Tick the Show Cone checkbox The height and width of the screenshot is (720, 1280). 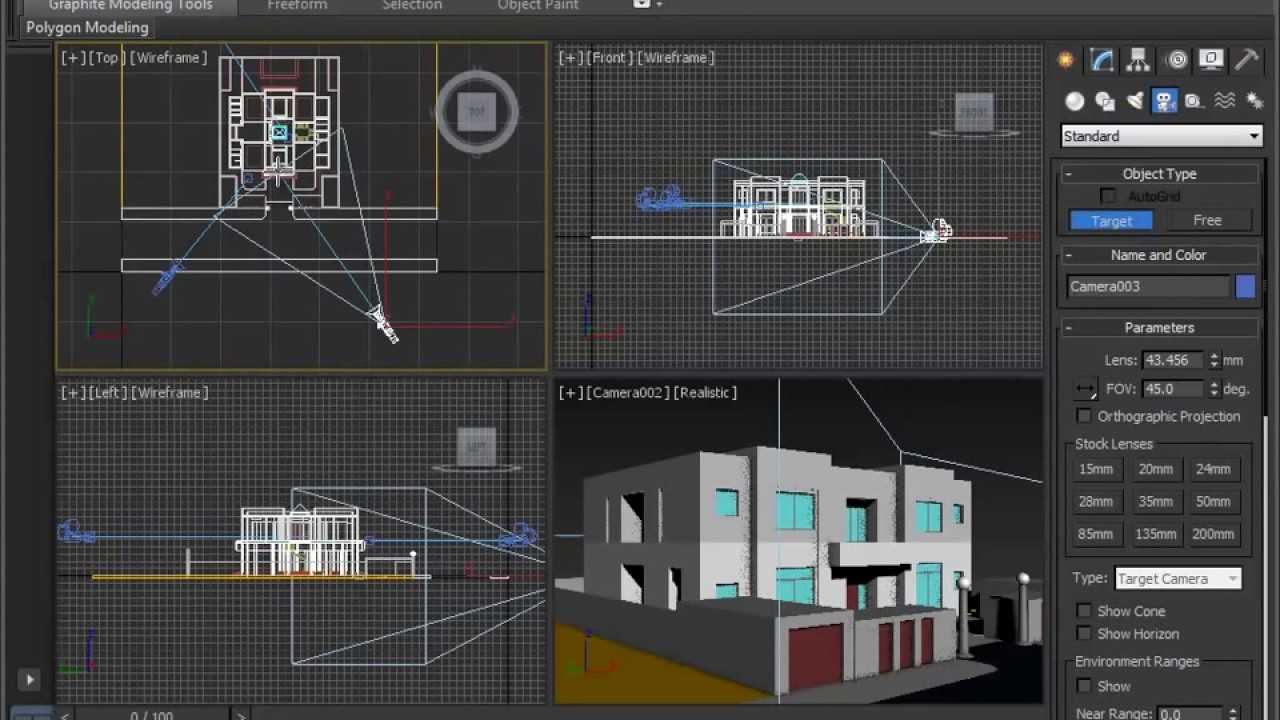(1084, 611)
